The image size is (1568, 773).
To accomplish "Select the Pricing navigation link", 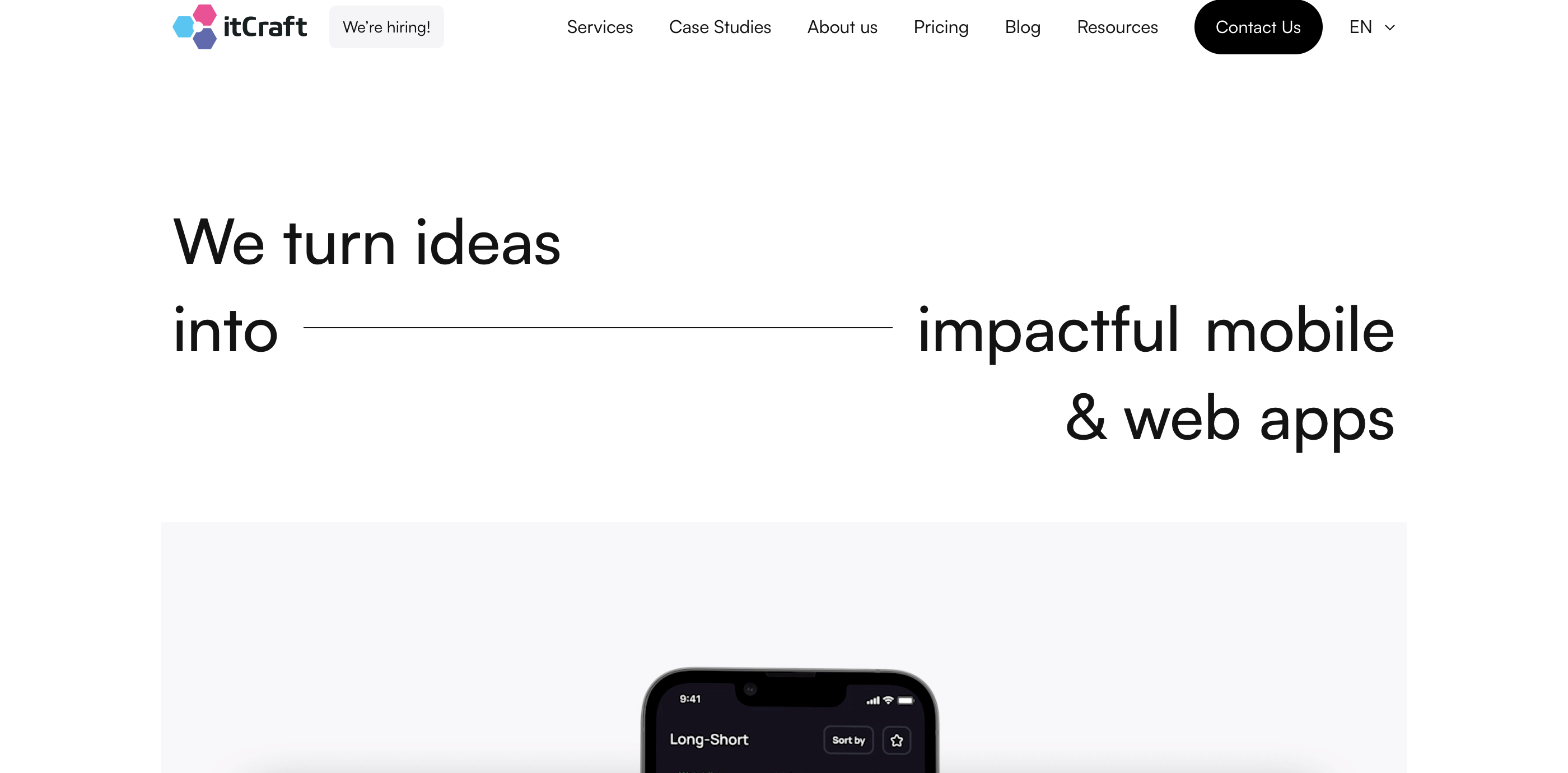I will [941, 27].
